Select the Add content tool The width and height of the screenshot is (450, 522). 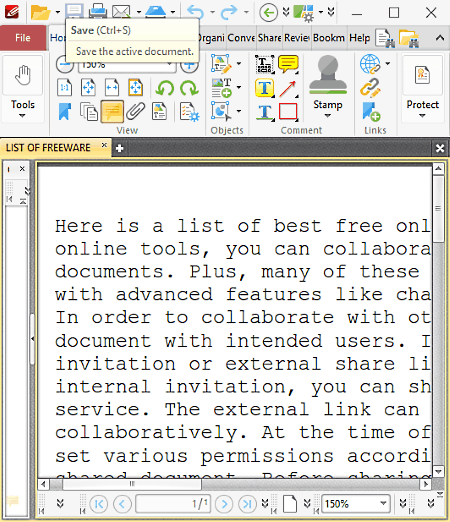click(221, 88)
